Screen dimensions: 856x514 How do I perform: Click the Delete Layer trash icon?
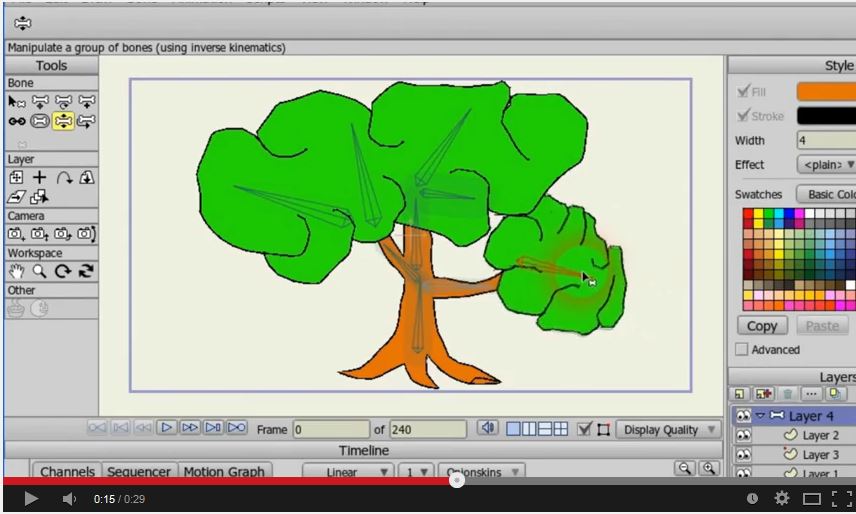(x=787, y=393)
